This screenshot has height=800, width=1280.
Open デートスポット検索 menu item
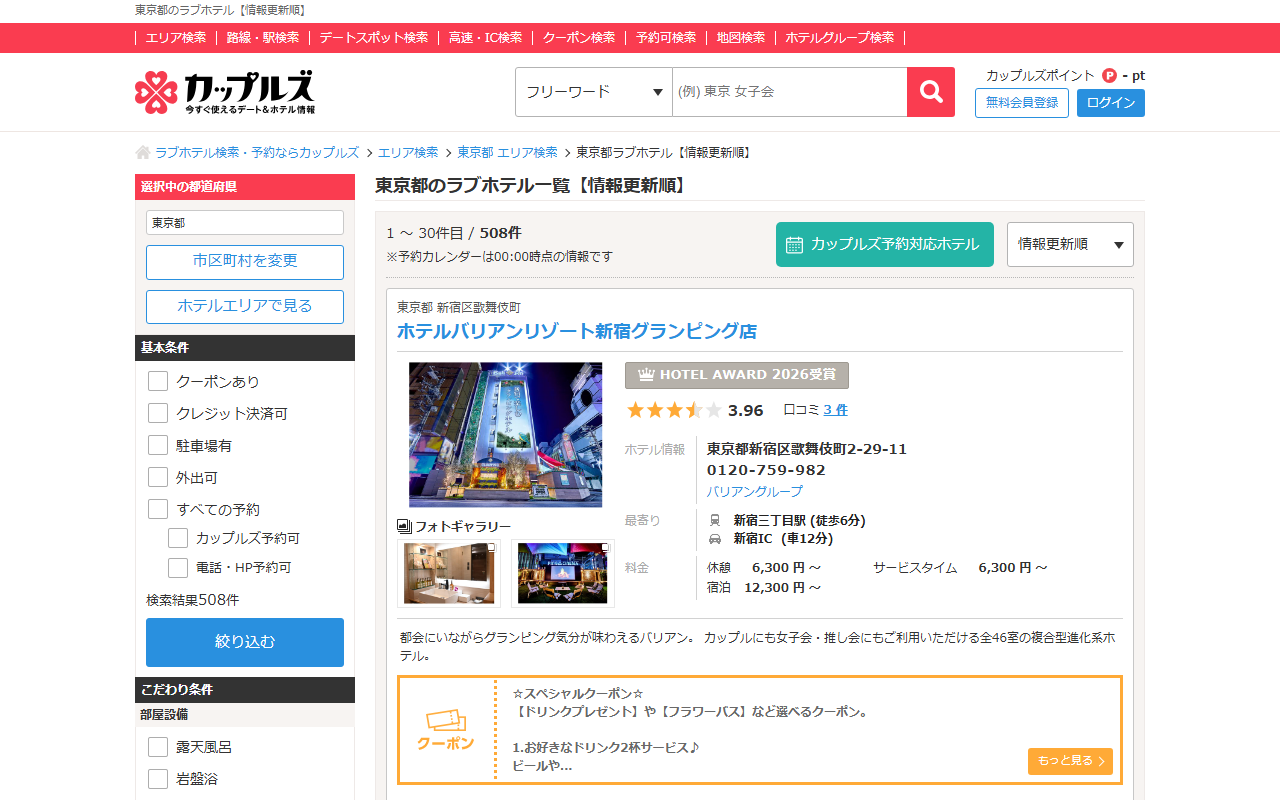[374, 38]
